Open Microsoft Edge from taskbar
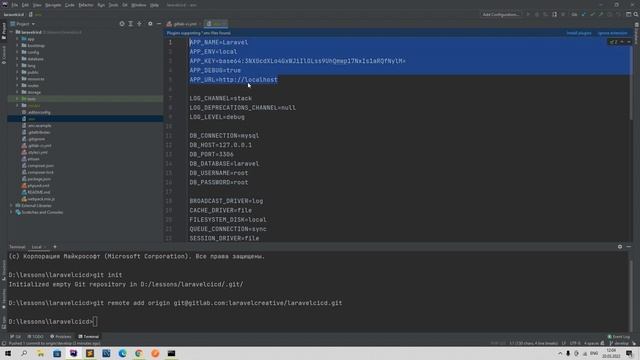 click(x=122, y=353)
